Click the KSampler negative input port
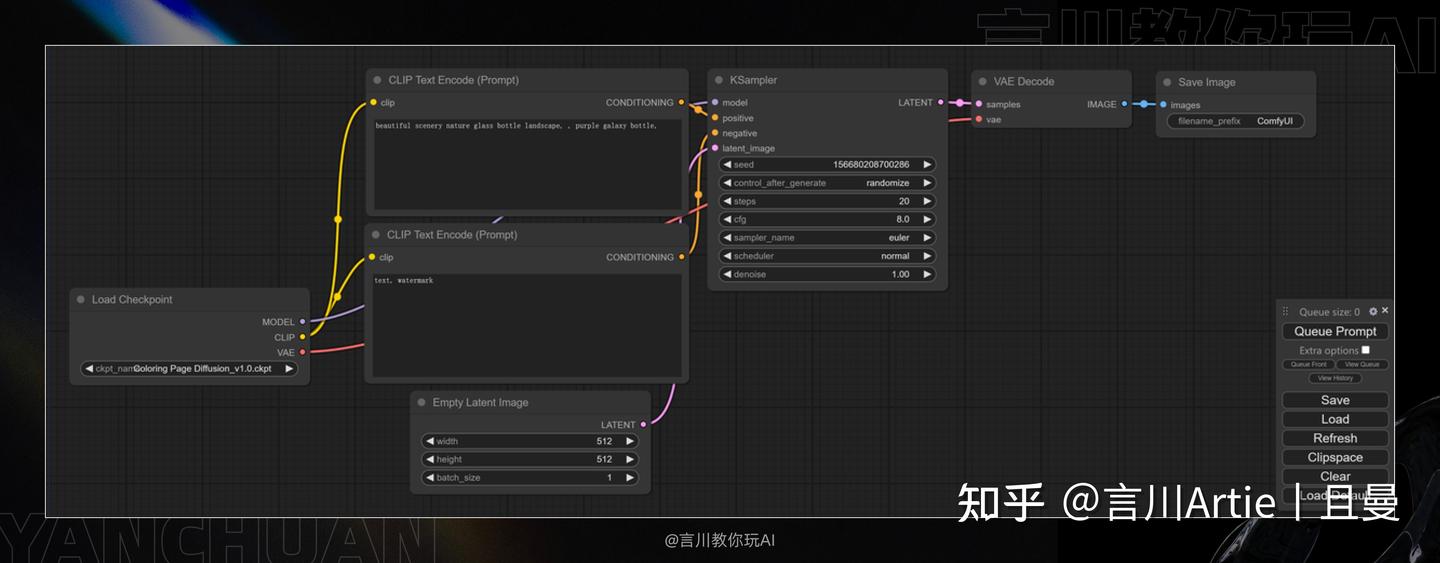 (x=715, y=133)
